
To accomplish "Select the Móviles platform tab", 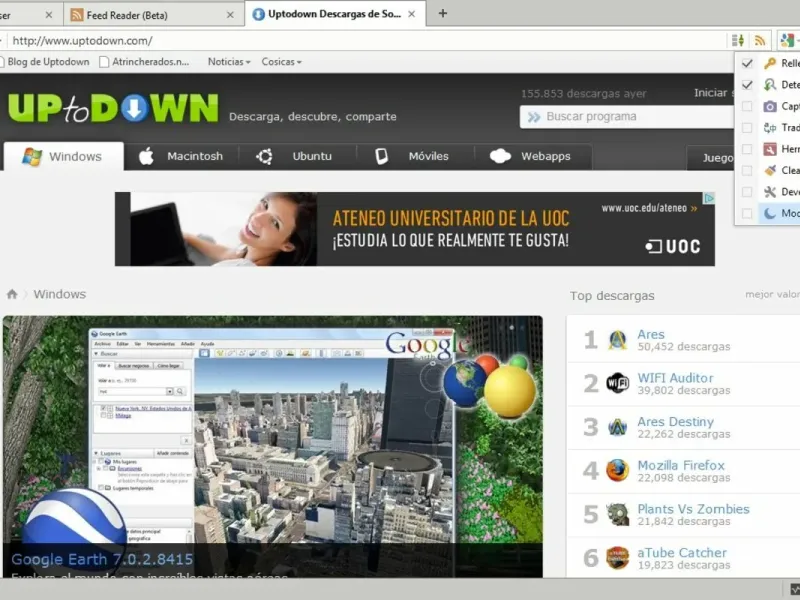I will 414,156.
